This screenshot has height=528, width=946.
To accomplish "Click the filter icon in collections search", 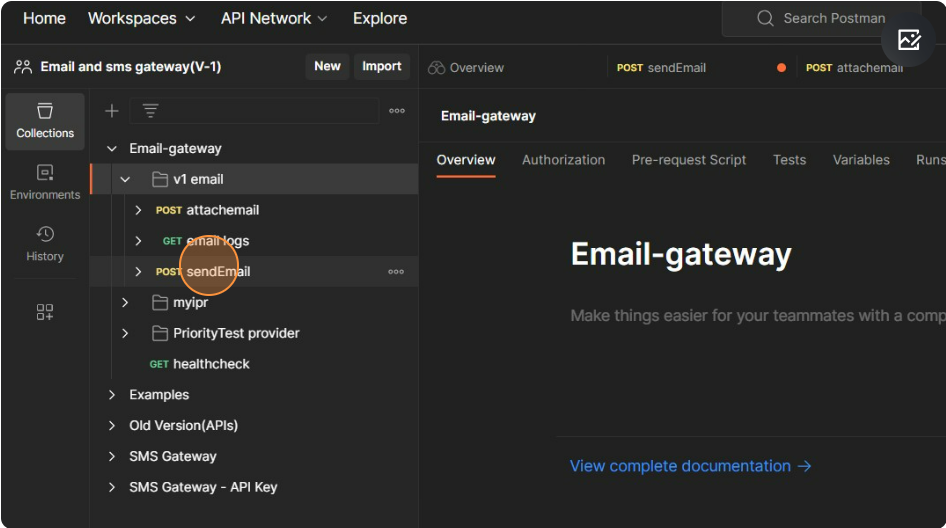I will click(150, 111).
